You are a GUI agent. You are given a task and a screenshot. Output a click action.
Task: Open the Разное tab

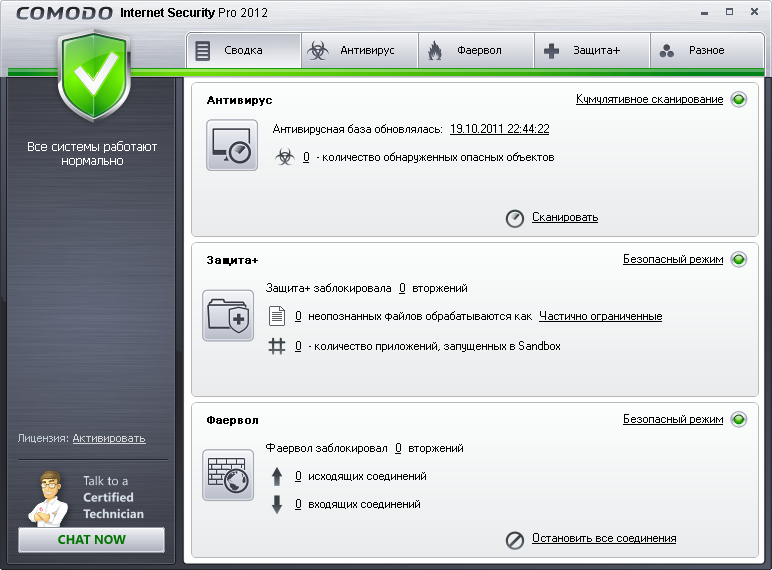pyautogui.click(x=708, y=50)
